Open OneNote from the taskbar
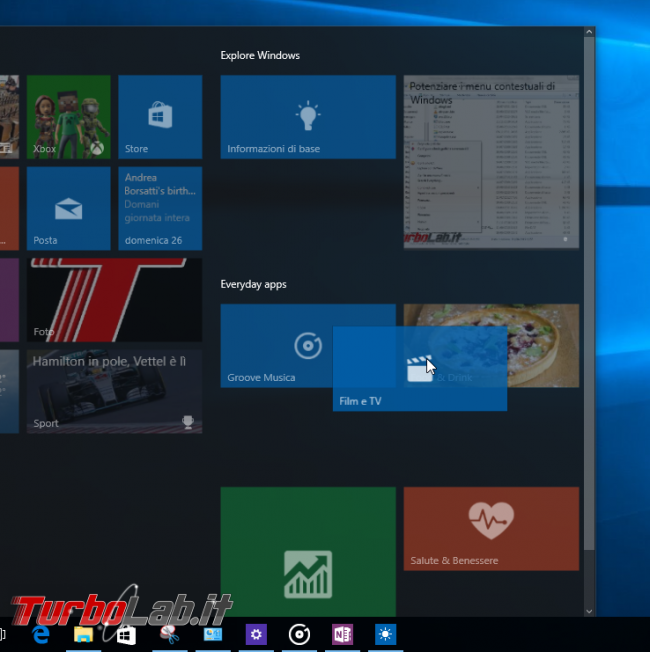The image size is (650, 652). click(x=342, y=635)
